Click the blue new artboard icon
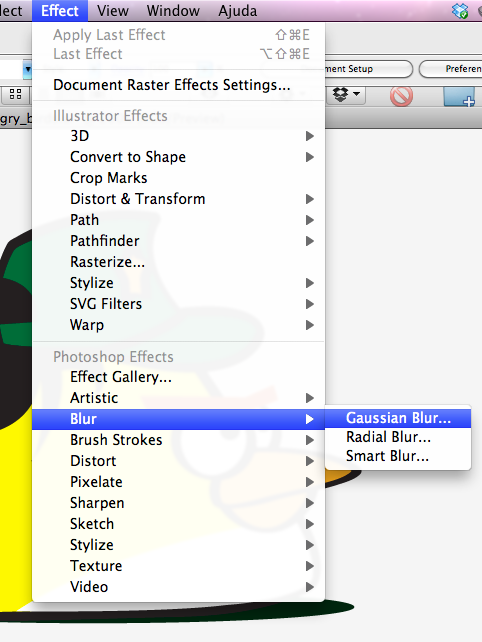Screen dimensions: 482x642 point(459,97)
